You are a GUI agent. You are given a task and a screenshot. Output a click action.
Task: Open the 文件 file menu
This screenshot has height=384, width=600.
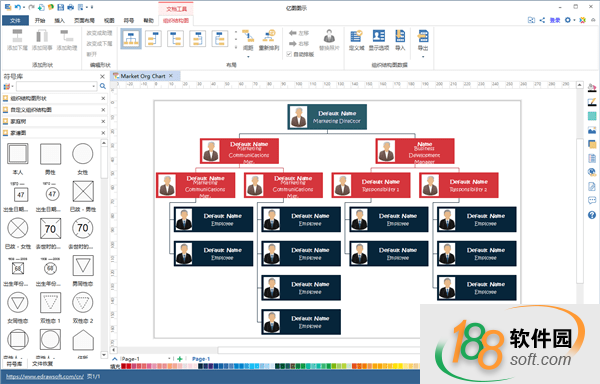[x=15, y=20]
